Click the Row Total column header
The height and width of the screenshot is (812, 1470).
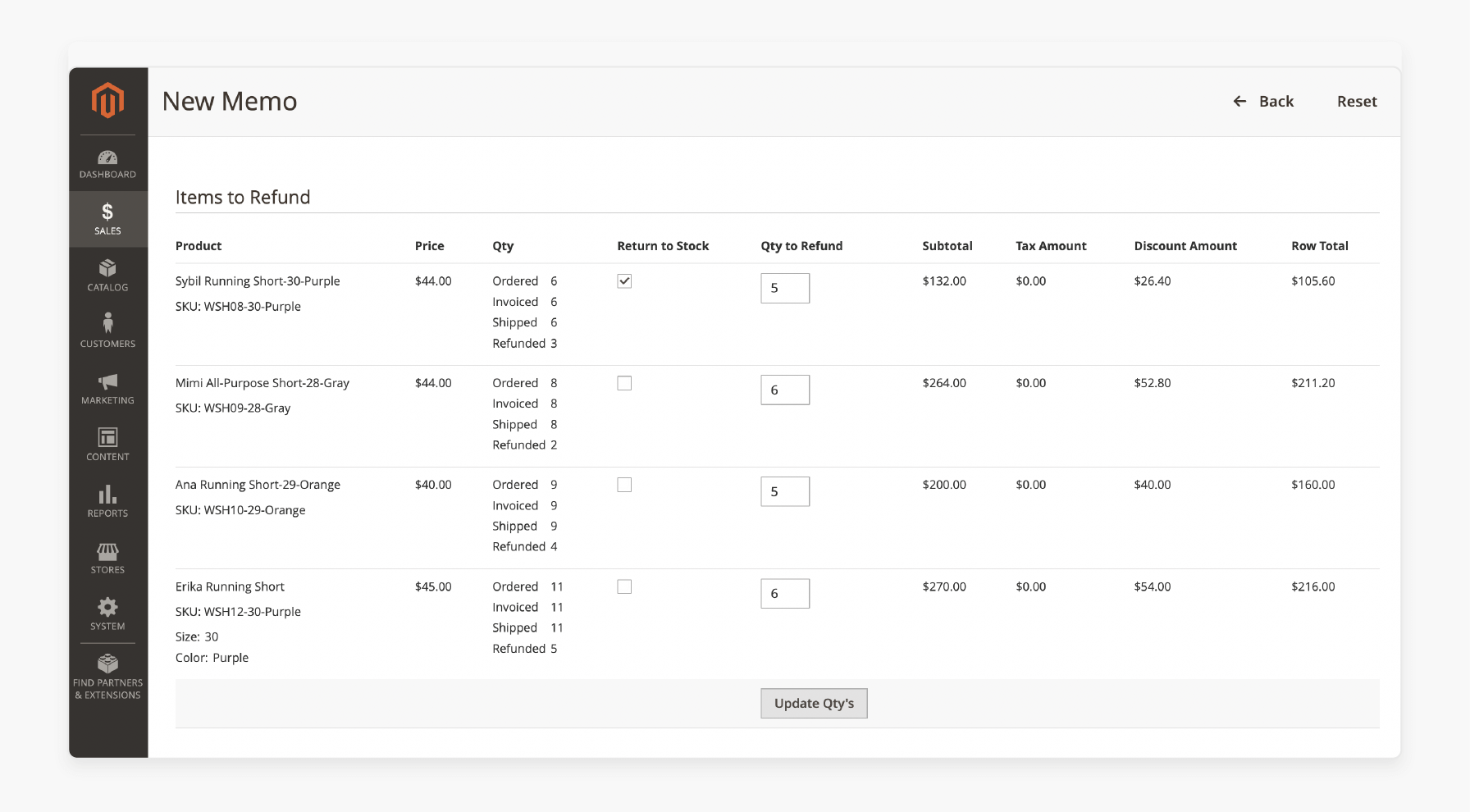[x=1320, y=246]
